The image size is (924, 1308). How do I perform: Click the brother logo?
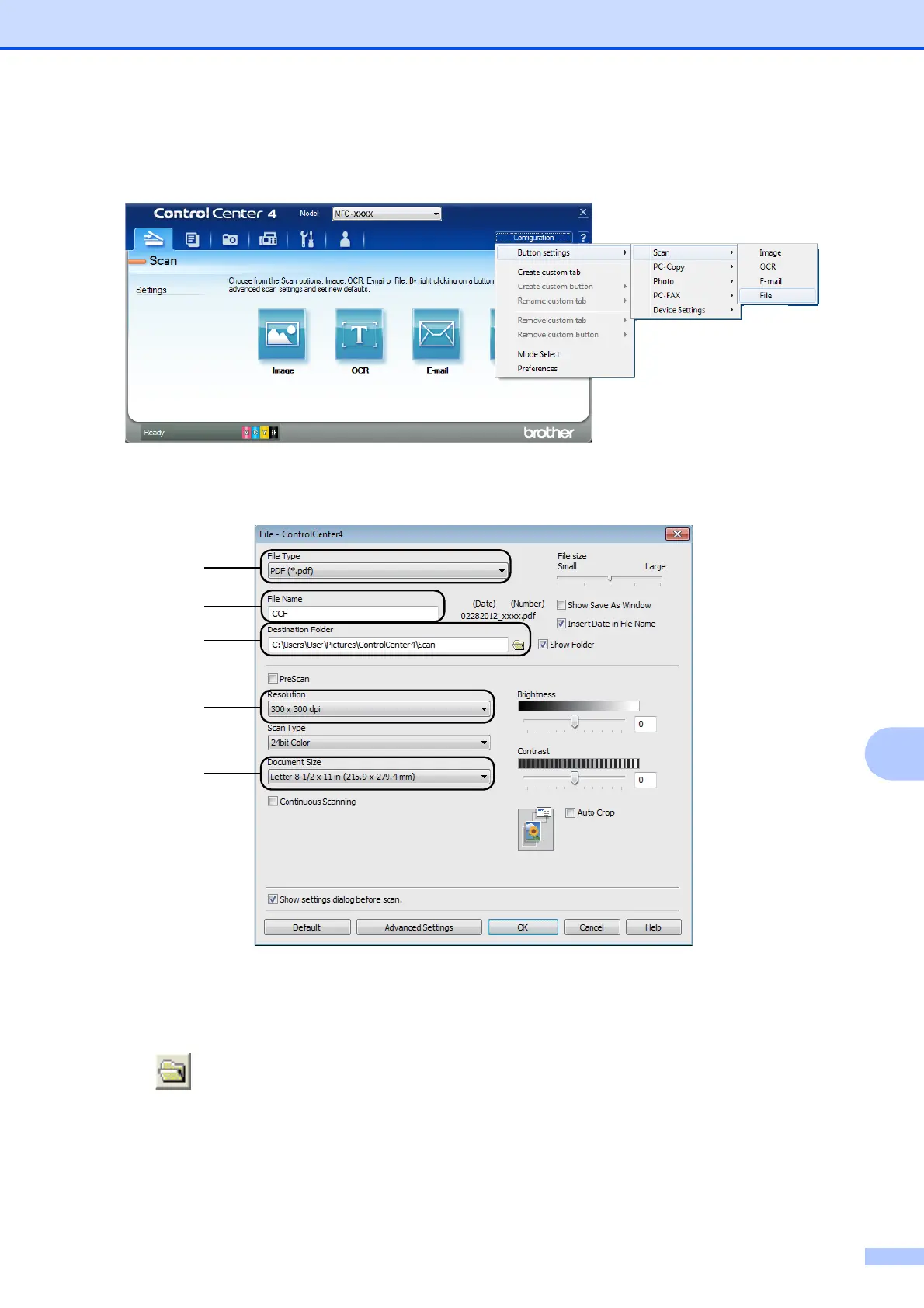[x=549, y=433]
